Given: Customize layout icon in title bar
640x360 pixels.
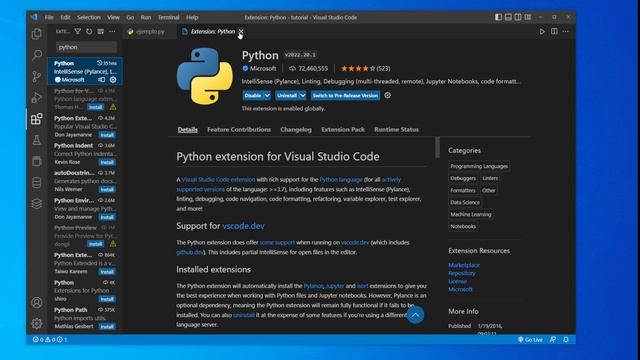Looking at the screenshot, I should point(528,17).
